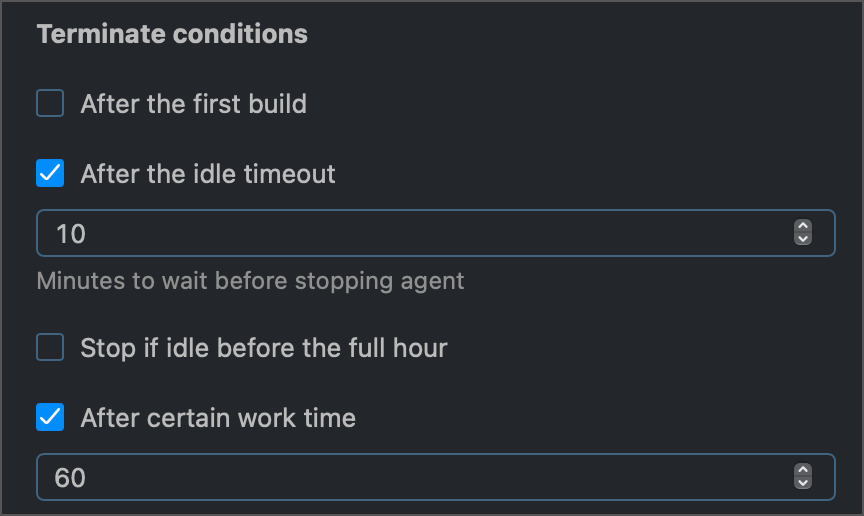Enable the "After the first build" checkbox
This screenshot has width=864, height=516.
point(50,103)
